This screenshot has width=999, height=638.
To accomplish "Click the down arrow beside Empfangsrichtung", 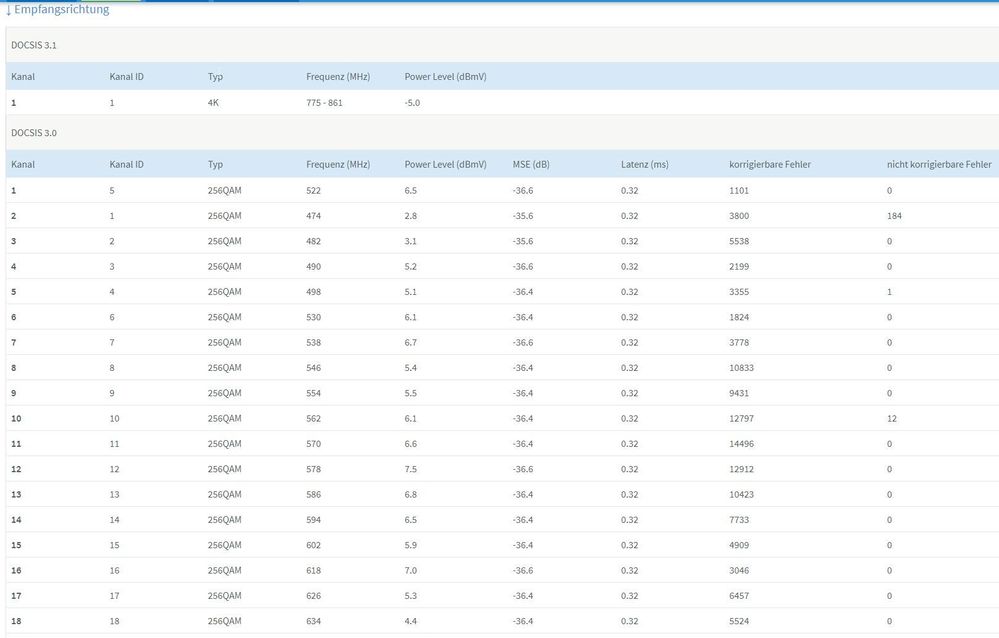I will (8, 10).
